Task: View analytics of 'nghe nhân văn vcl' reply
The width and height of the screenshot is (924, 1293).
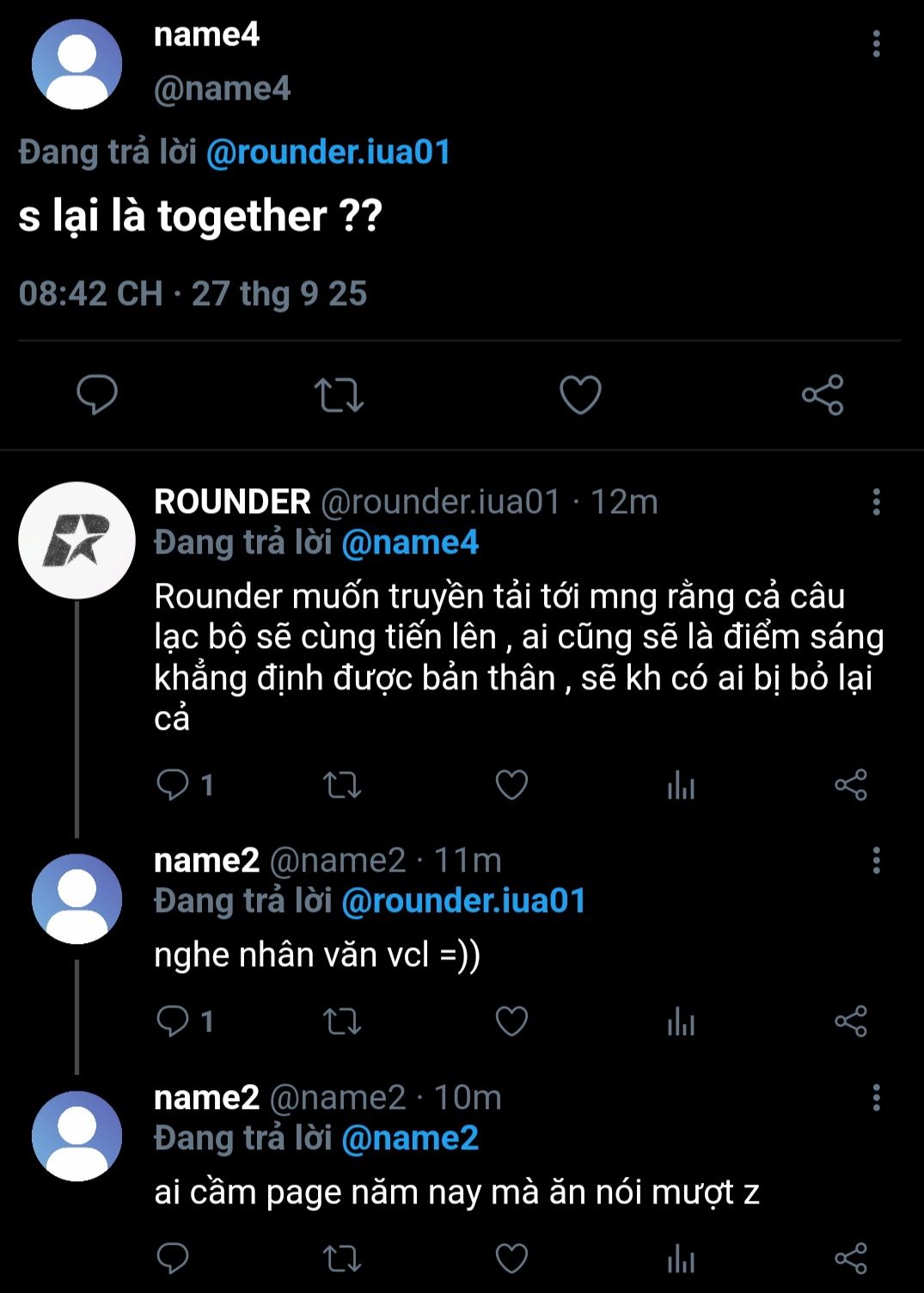Action: tap(681, 1021)
